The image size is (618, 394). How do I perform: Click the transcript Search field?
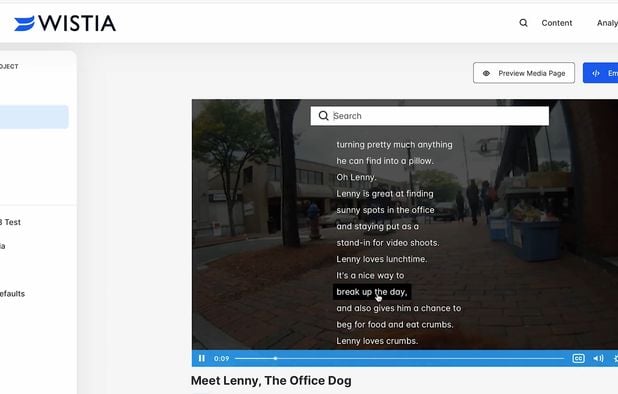point(430,116)
